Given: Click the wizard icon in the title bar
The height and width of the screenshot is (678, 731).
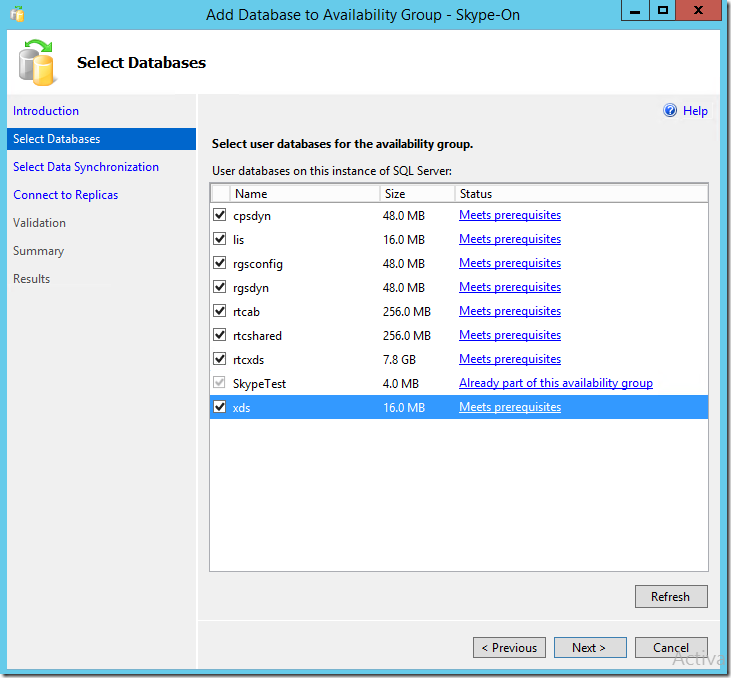Looking at the screenshot, I should coord(17,14).
